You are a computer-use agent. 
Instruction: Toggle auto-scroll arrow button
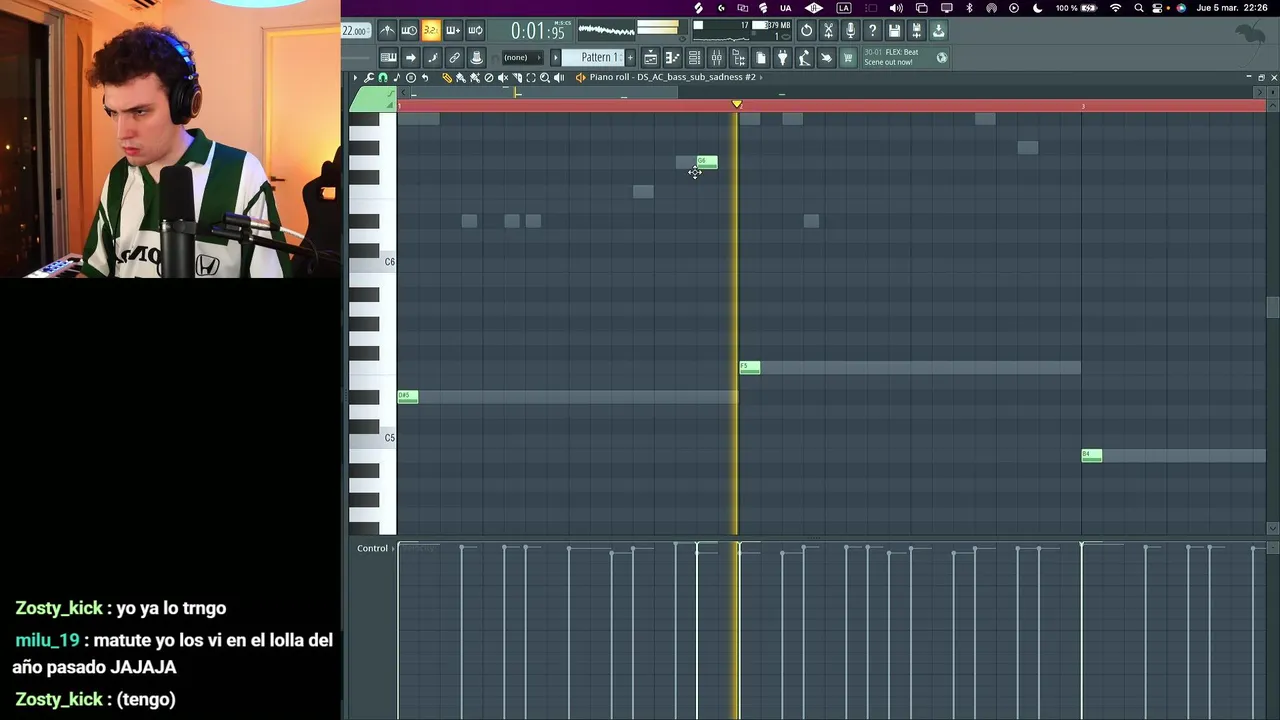click(x=411, y=57)
